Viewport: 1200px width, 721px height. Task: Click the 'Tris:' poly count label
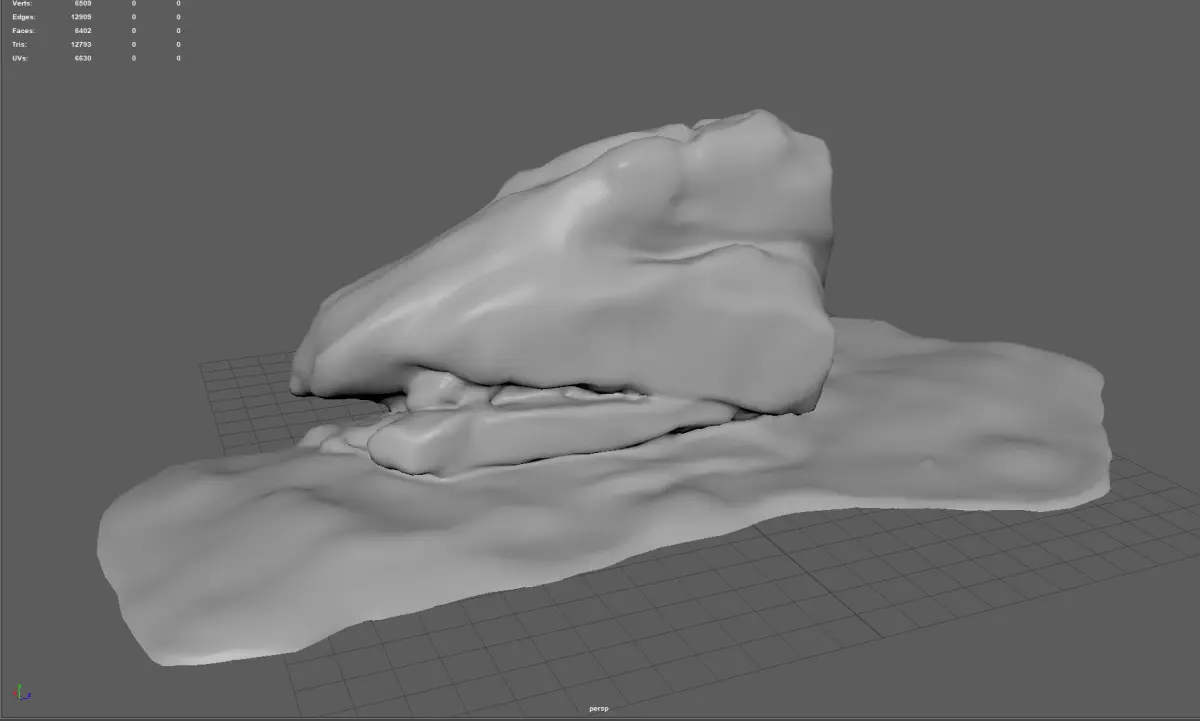pos(20,45)
